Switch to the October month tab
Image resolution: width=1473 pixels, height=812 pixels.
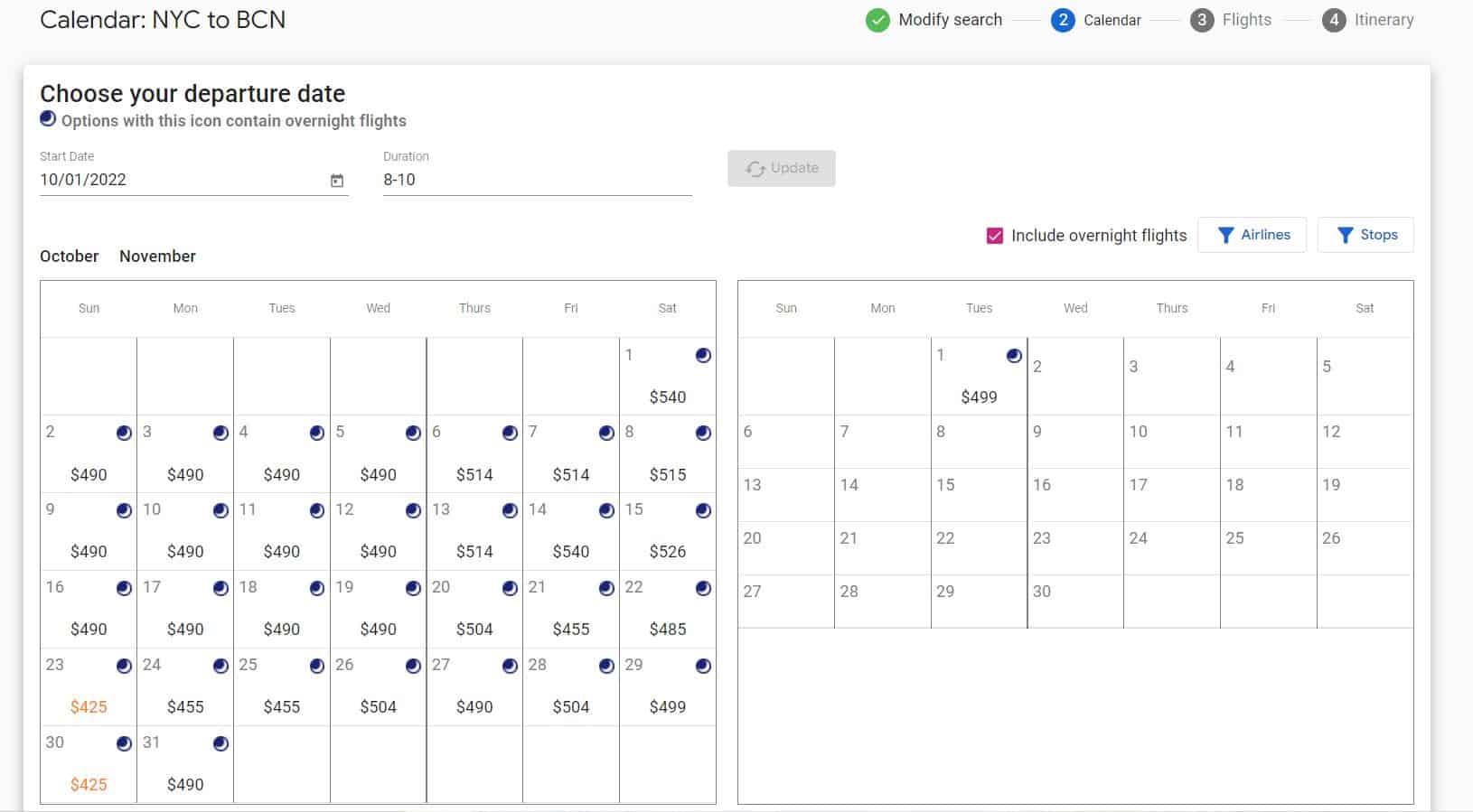(x=70, y=256)
